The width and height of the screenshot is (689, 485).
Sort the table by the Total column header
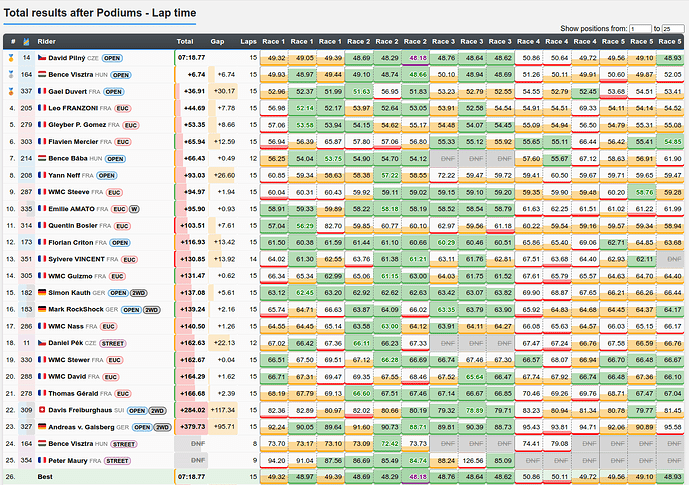pyautogui.click(x=185, y=41)
